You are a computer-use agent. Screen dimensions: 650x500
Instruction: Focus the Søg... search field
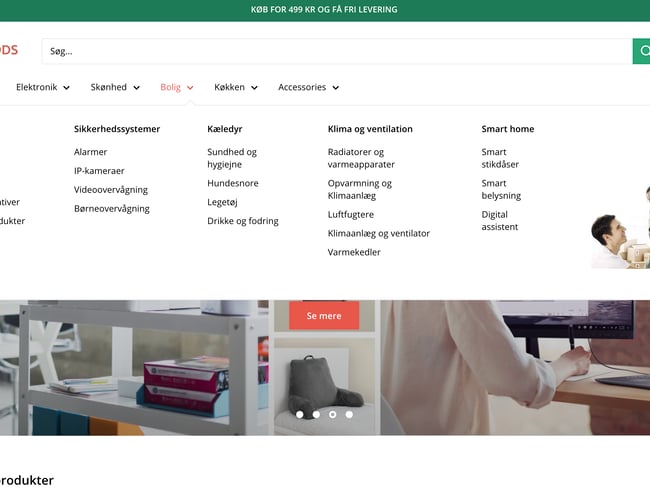point(337,51)
